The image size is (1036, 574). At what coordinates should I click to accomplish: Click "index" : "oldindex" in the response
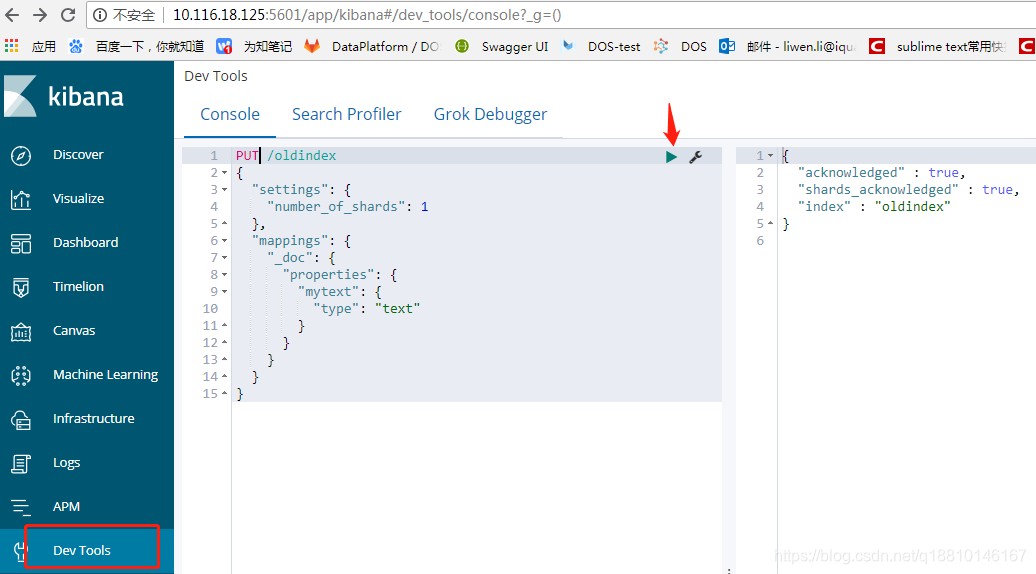(874, 207)
